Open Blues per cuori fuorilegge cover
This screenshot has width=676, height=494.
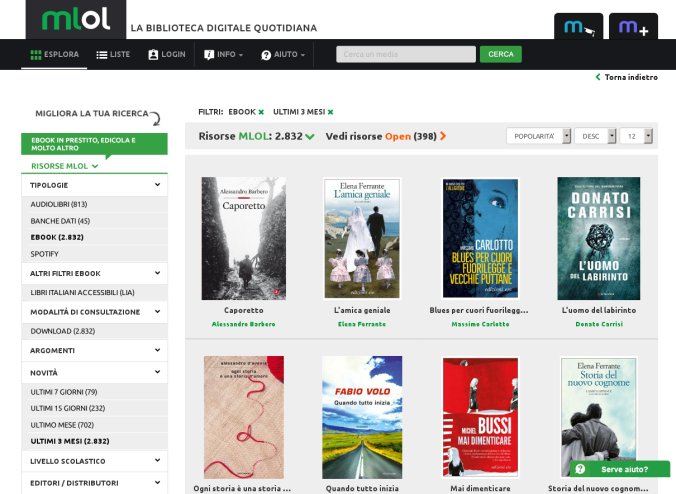pos(480,238)
